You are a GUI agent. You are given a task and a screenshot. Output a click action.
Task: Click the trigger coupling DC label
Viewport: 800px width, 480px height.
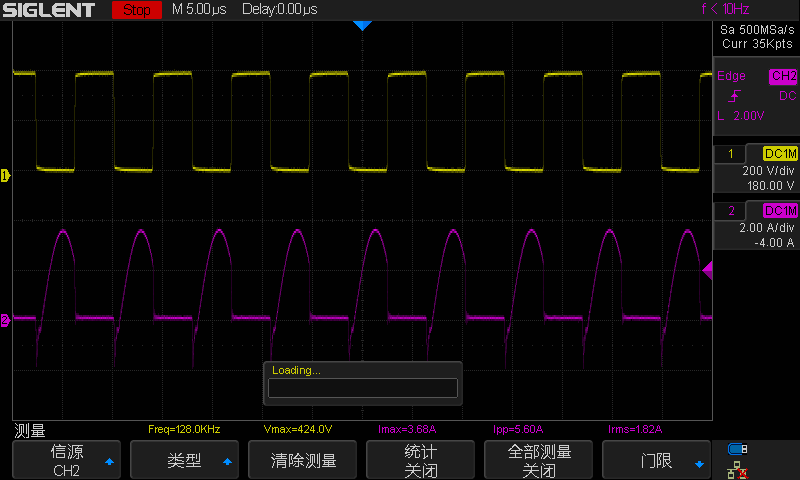click(787, 96)
